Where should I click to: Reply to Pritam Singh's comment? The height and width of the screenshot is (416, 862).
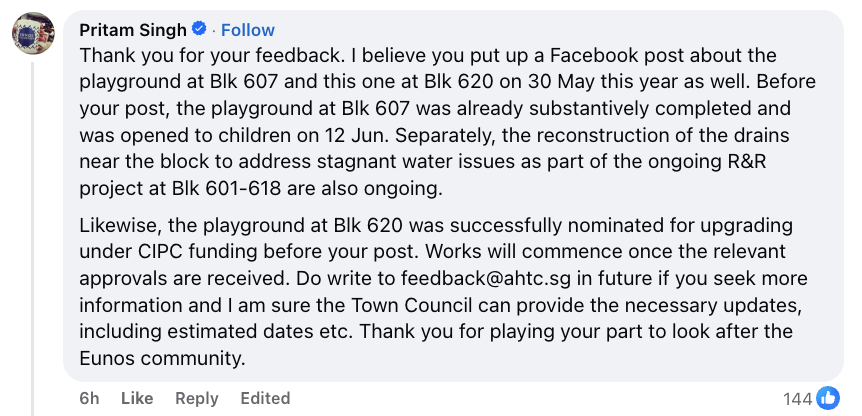pyautogui.click(x=196, y=398)
